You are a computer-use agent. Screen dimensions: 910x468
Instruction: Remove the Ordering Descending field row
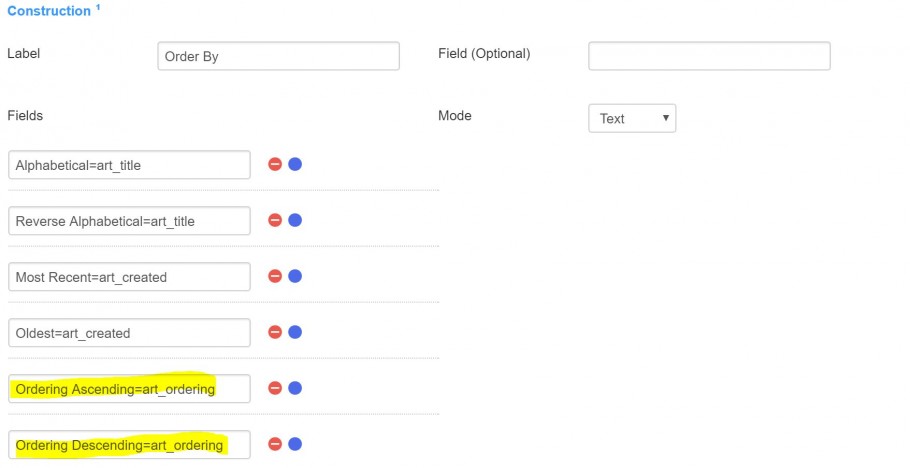275,444
